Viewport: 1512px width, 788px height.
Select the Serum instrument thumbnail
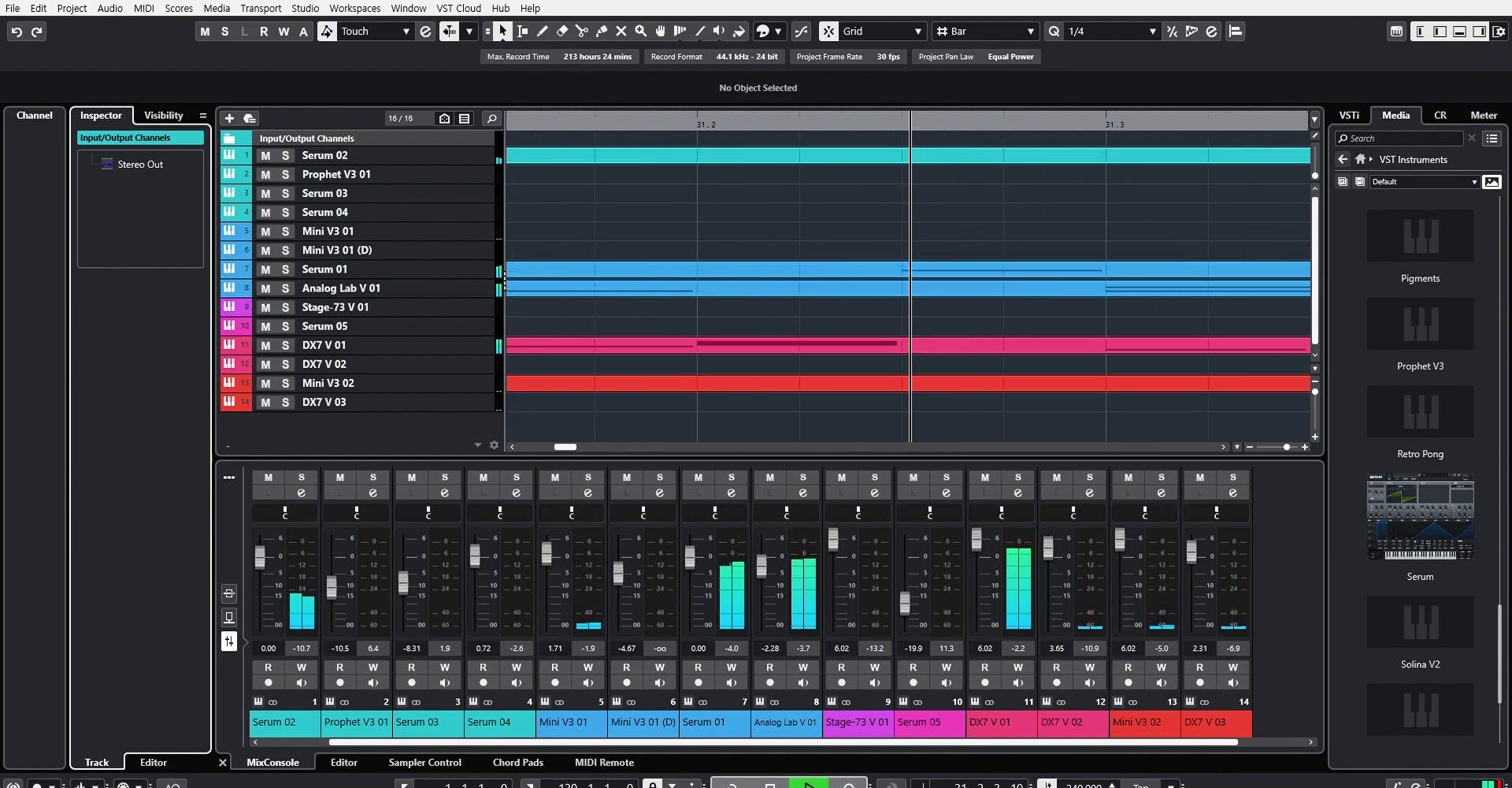(1420, 517)
